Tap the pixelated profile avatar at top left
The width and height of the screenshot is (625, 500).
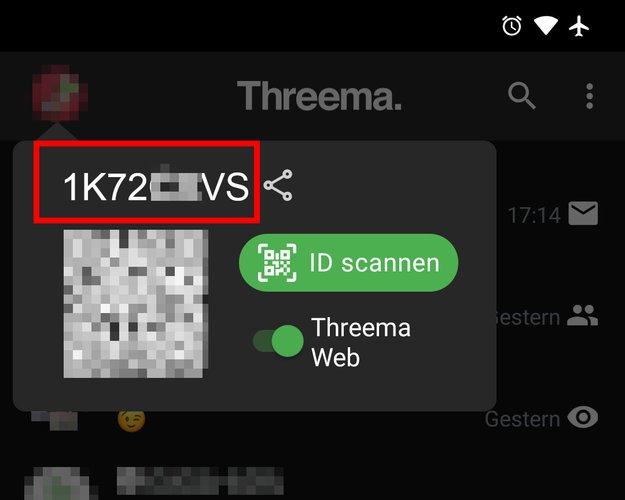click(60, 93)
